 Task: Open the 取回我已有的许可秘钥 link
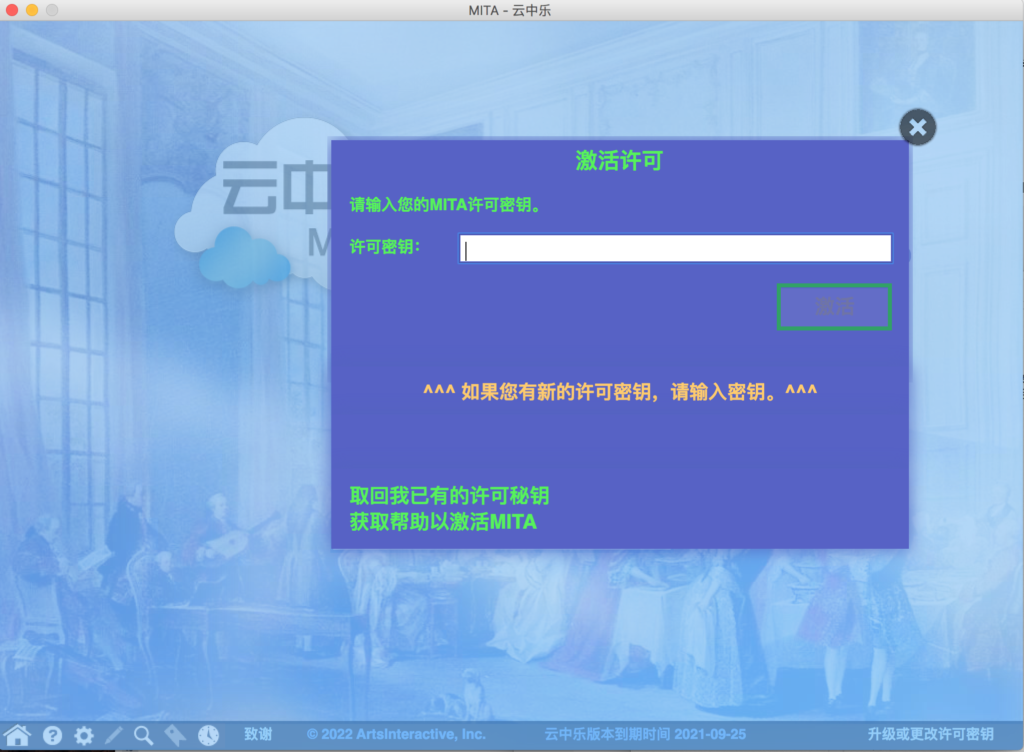pos(449,496)
